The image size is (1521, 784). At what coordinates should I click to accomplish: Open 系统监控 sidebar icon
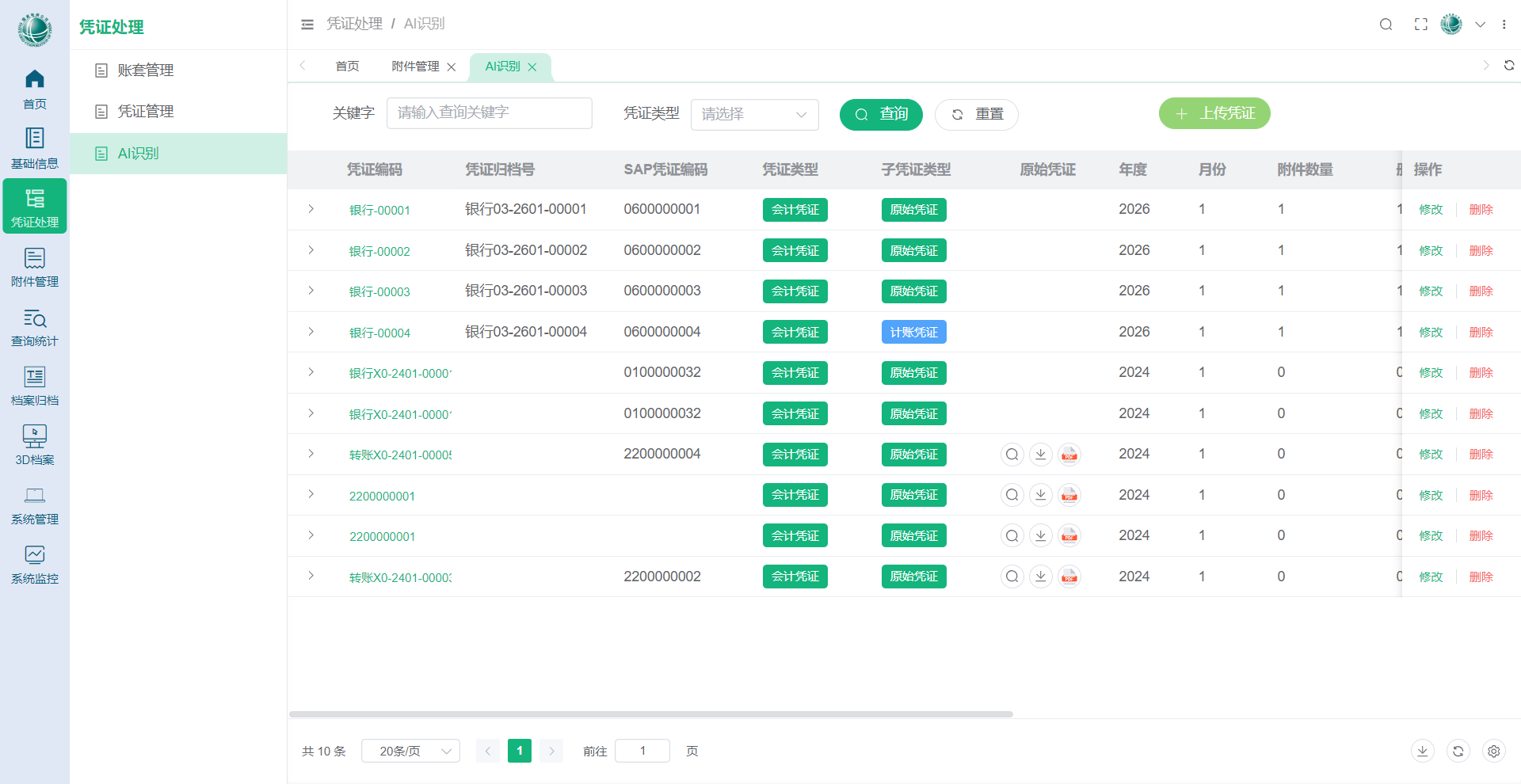(35, 564)
